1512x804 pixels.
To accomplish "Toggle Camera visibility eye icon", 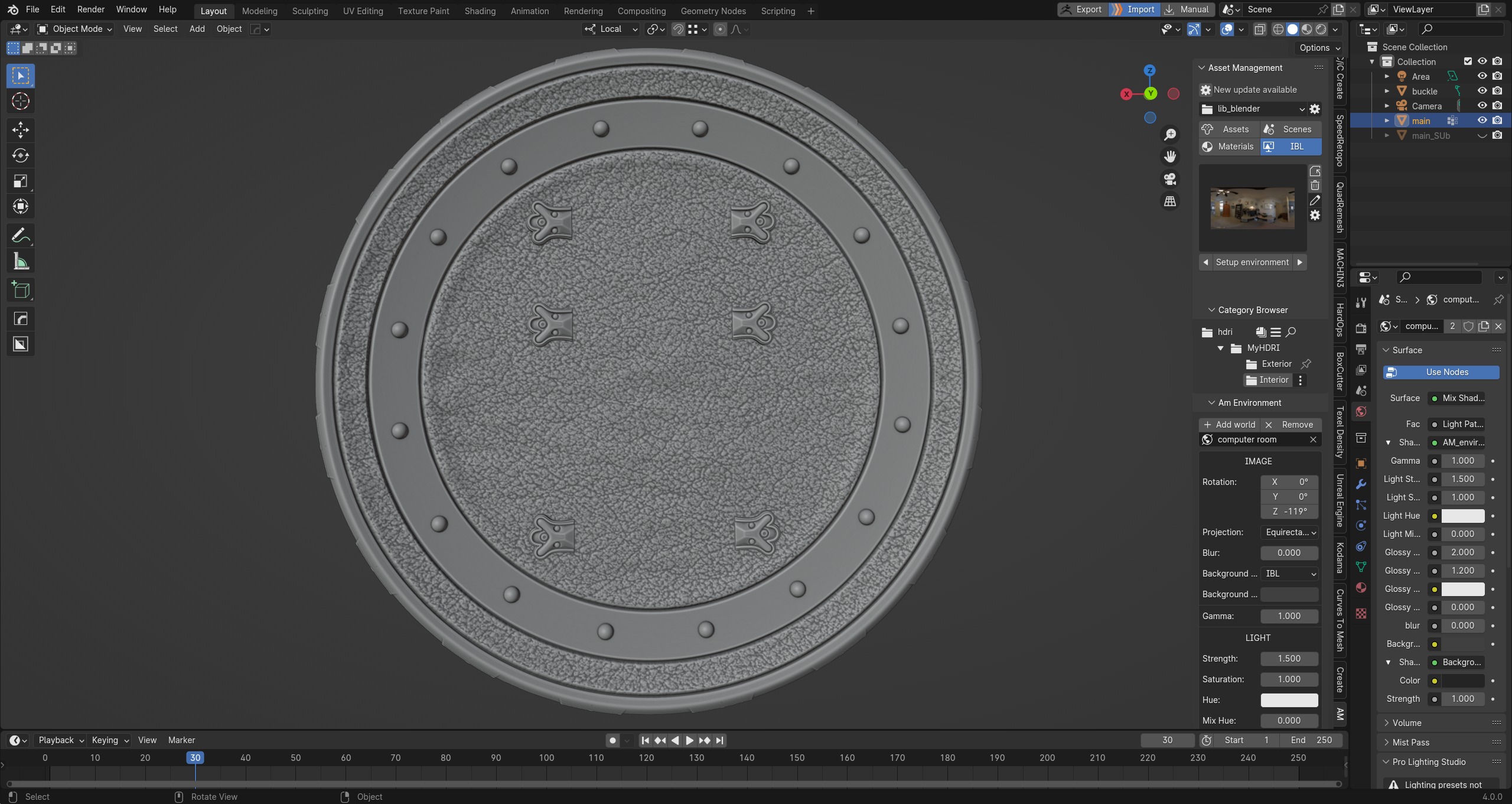I will 1482,106.
